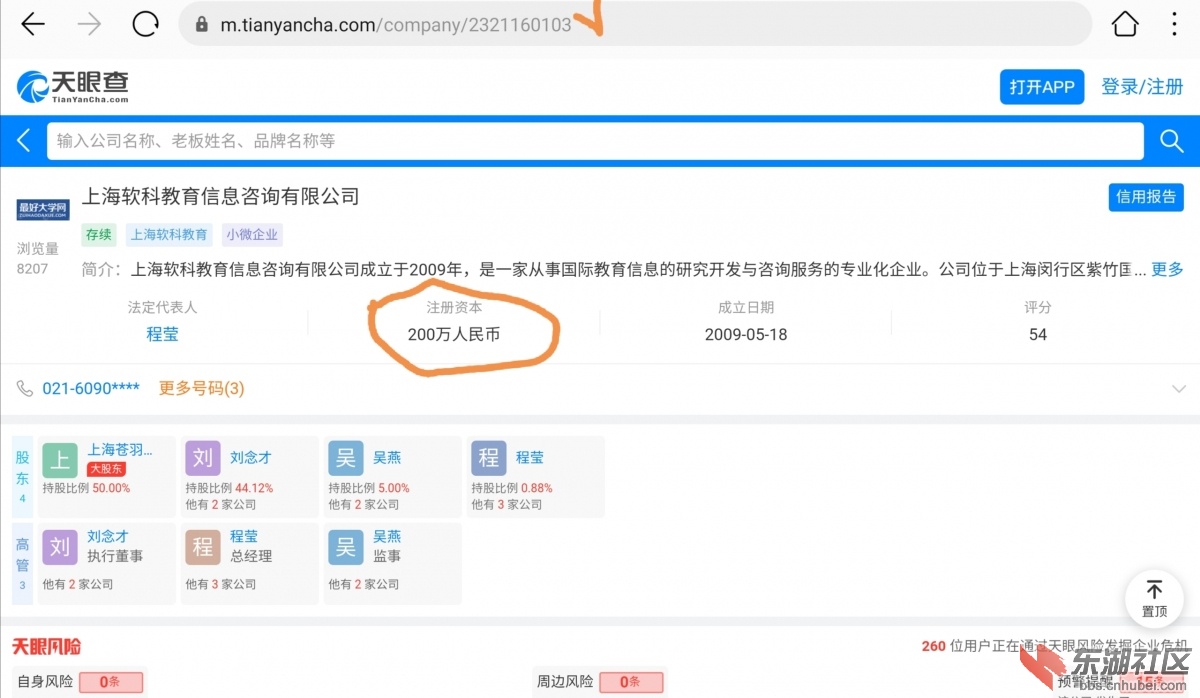Open the browser home page icon
Image resolution: width=1200 pixels, height=698 pixels.
pyautogui.click(x=1125, y=24)
